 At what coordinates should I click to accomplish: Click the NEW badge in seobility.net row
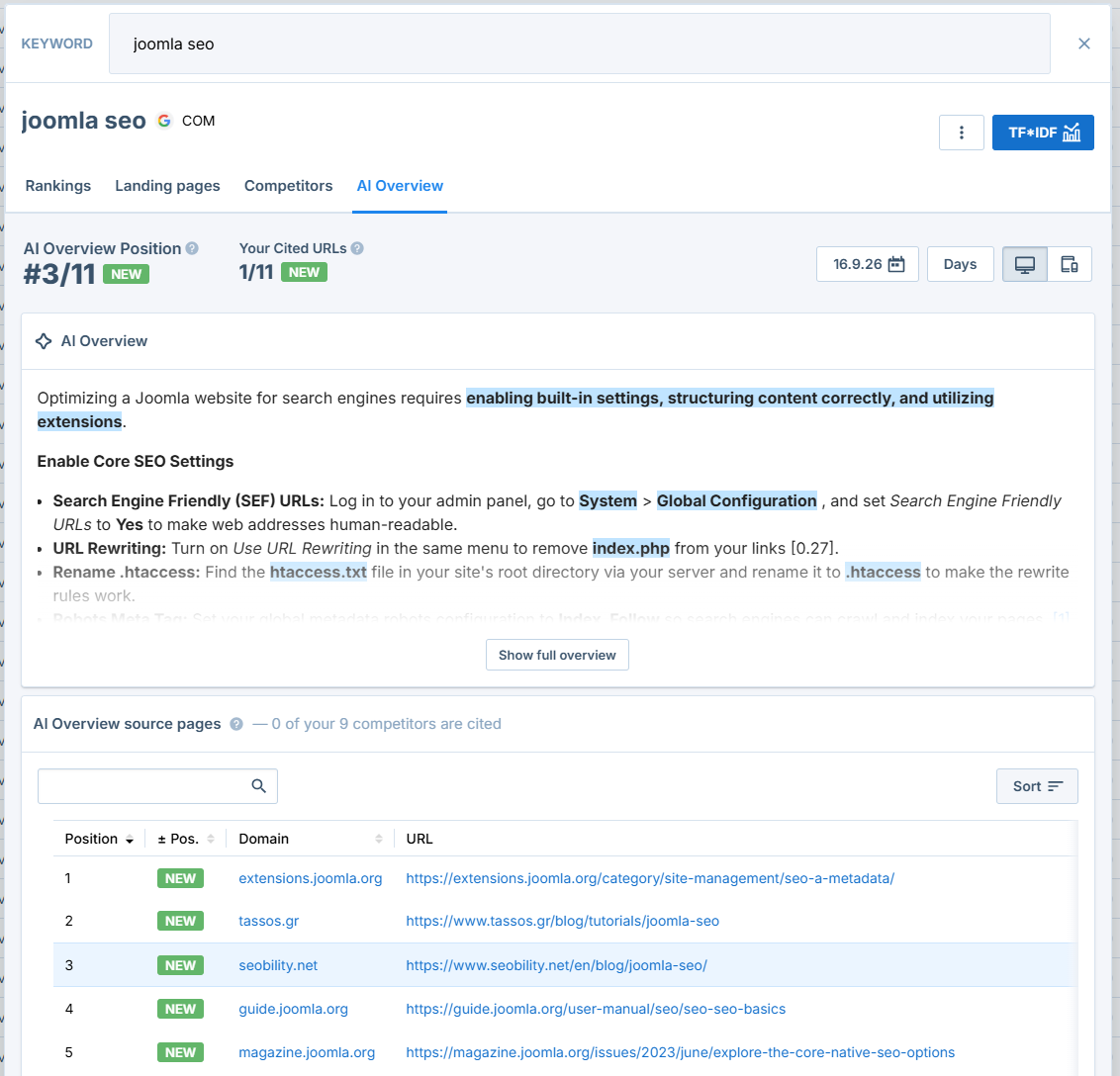pos(180,965)
